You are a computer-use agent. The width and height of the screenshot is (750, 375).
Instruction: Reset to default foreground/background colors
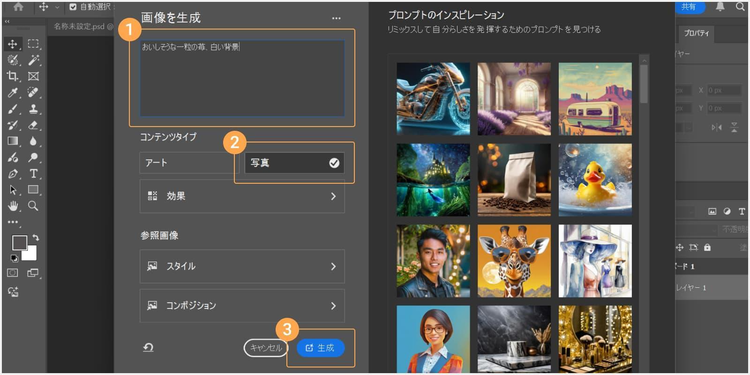pyautogui.click(x=14, y=258)
